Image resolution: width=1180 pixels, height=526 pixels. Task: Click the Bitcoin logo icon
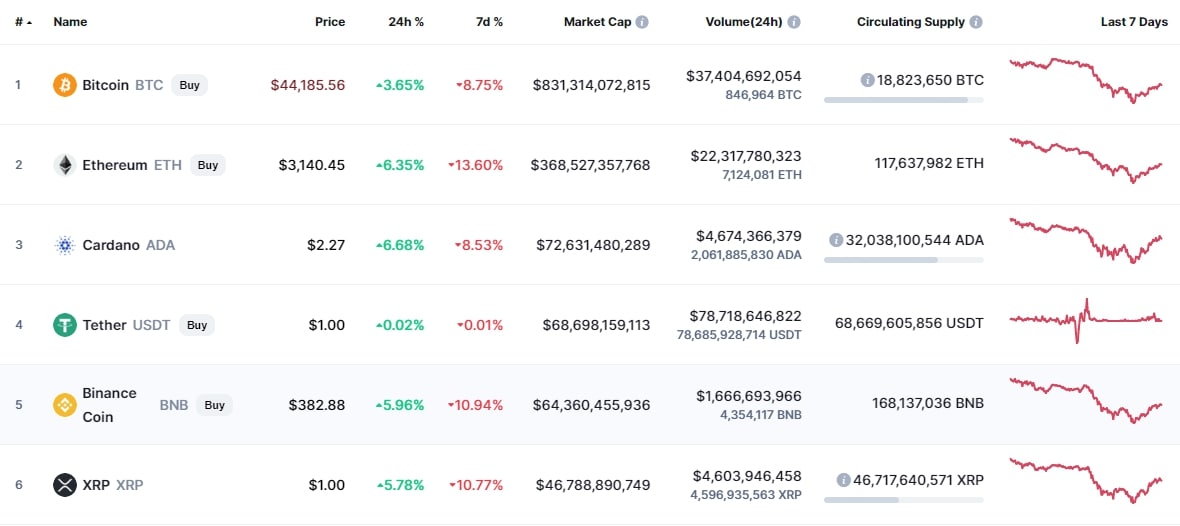(x=65, y=85)
